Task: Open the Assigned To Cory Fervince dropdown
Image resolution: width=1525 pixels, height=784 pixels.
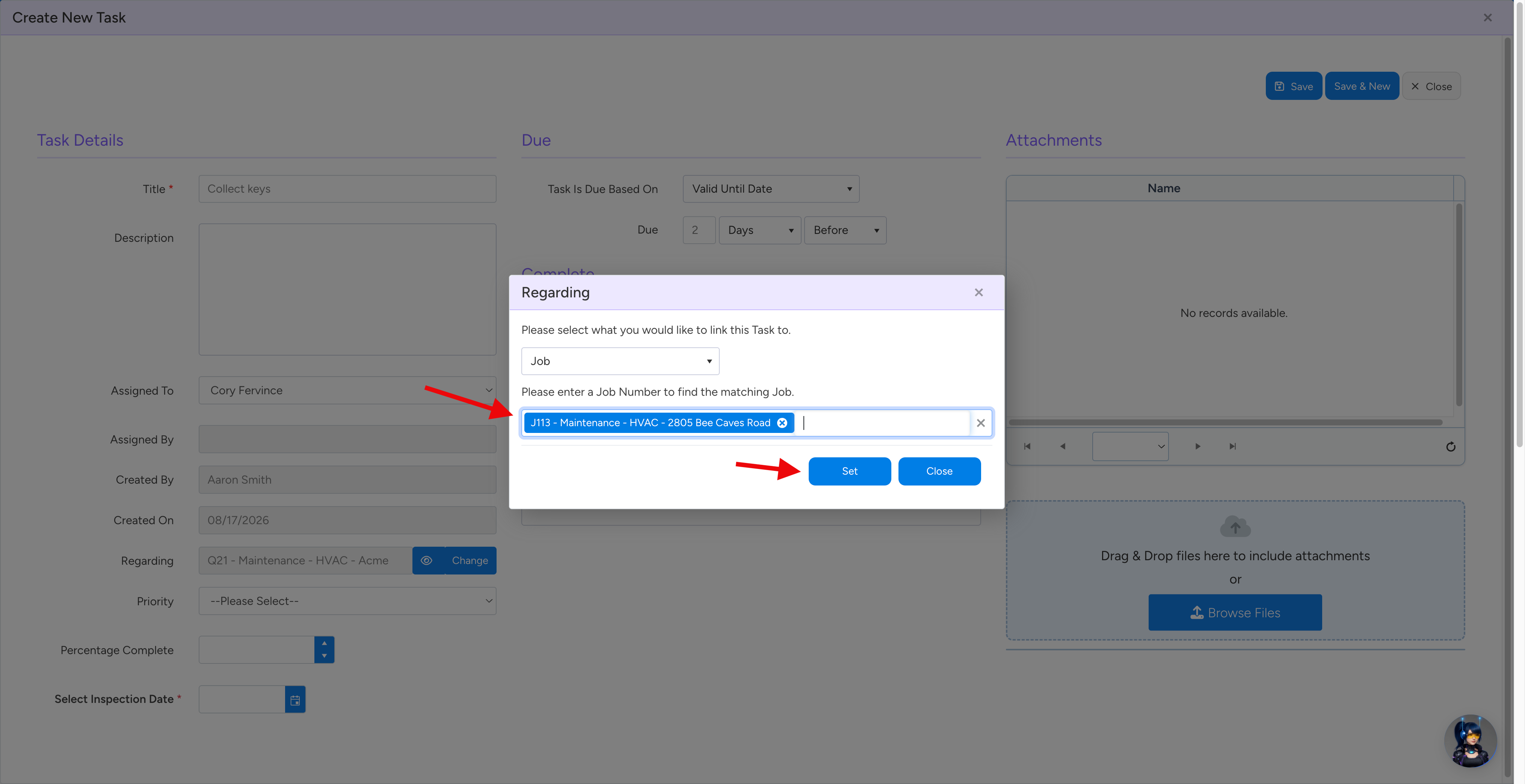Action: click(x=347, y=390)
